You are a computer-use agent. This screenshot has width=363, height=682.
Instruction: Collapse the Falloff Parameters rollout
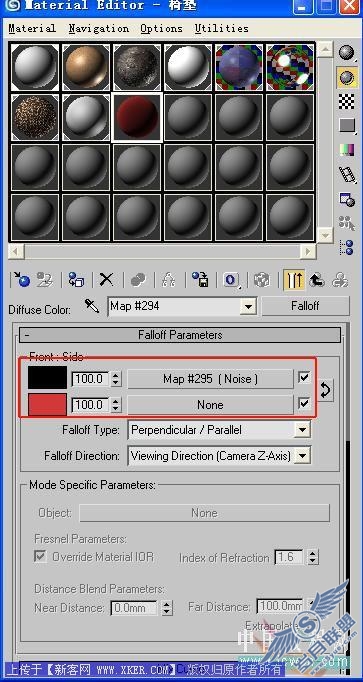click(180, 335)
